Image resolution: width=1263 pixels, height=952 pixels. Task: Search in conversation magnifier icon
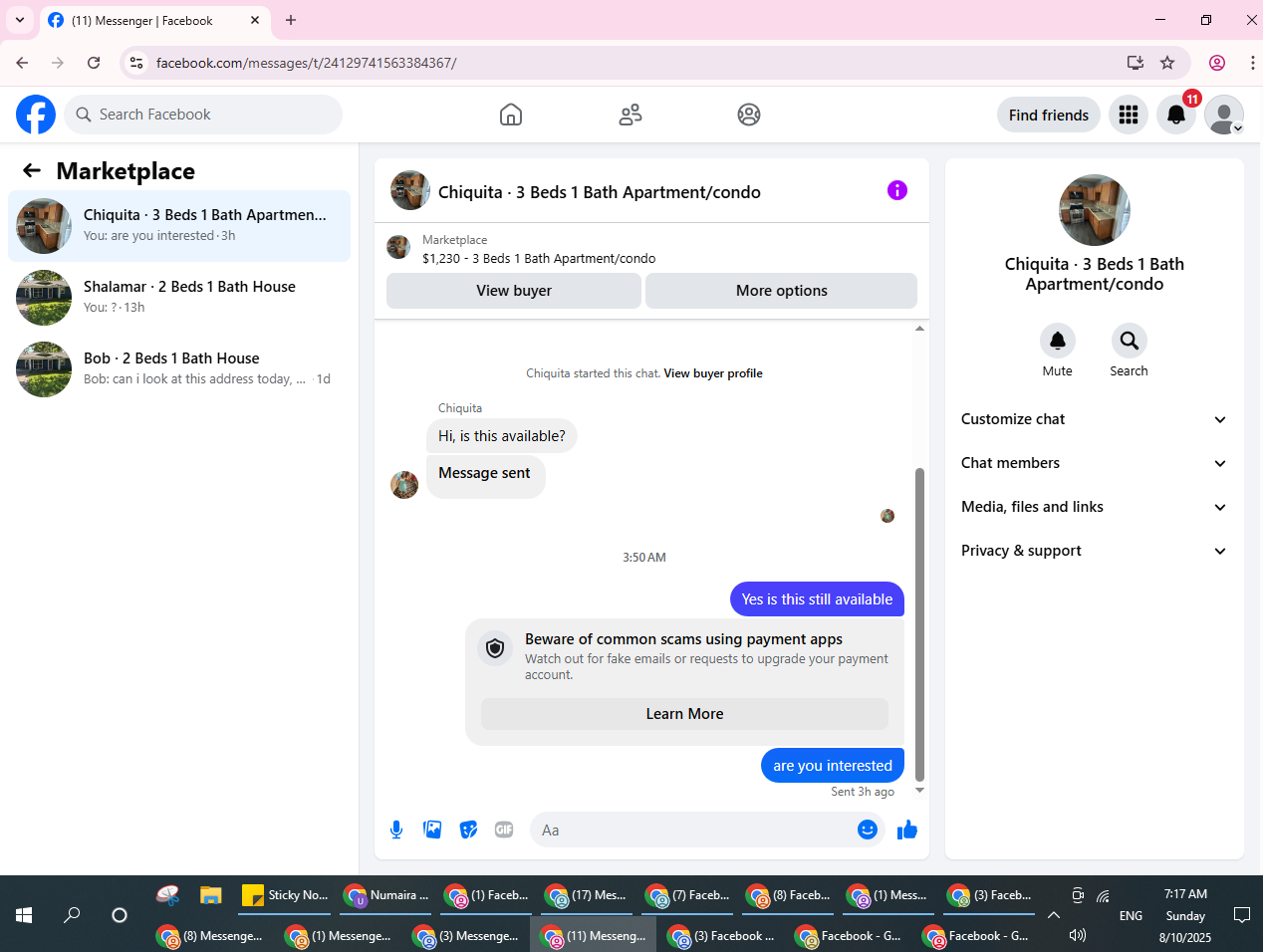(x=1130, y=341)
